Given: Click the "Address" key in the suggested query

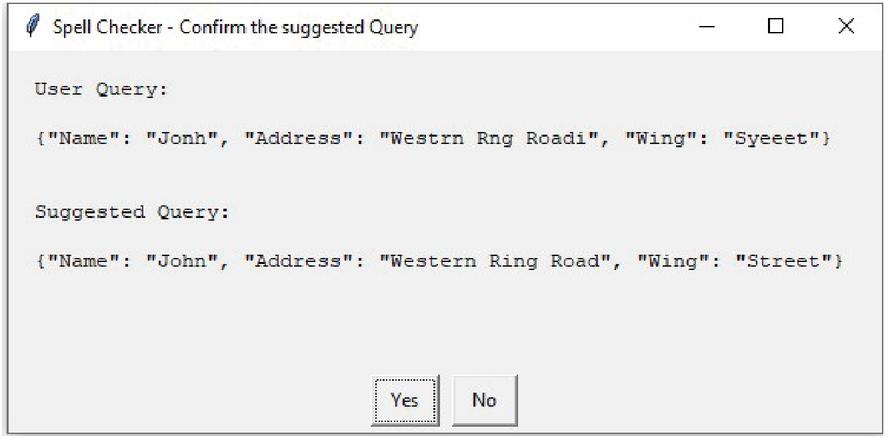Looking at the screenshot, I should (300, 261).
